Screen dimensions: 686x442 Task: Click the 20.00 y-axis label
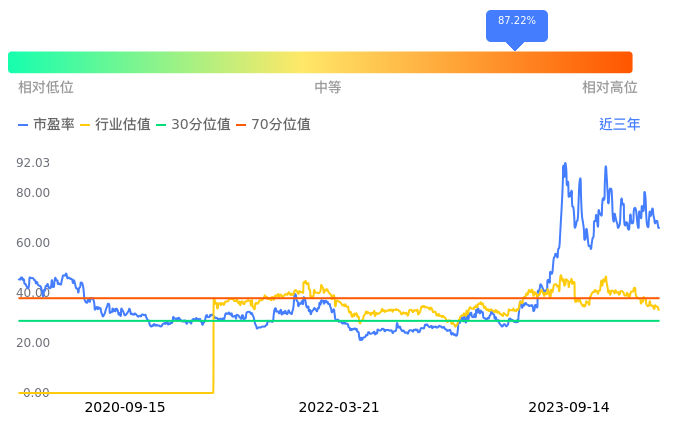click(33, 343)
